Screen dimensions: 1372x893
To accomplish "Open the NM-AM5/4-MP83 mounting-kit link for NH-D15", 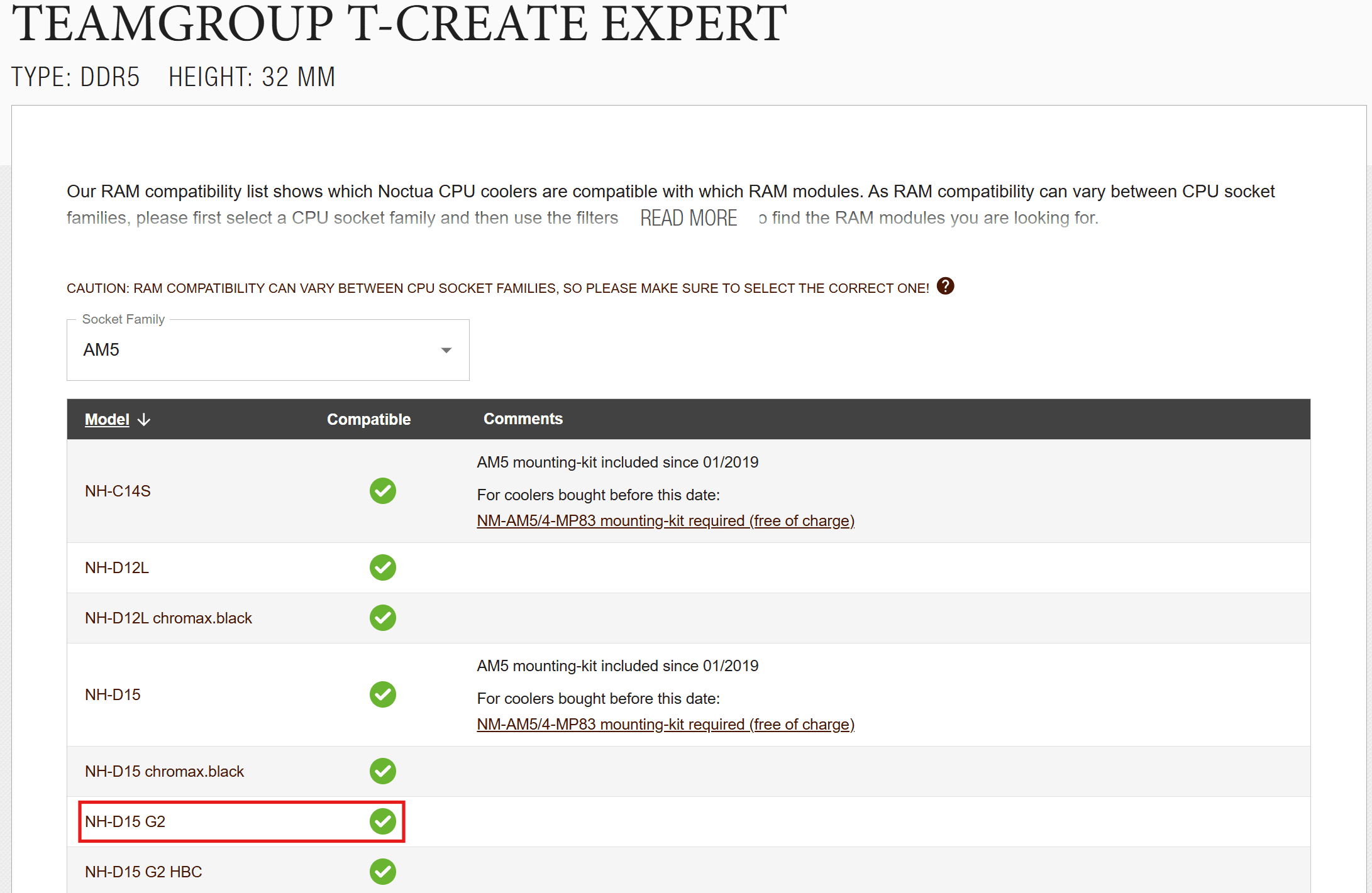I will click(666, 725).
